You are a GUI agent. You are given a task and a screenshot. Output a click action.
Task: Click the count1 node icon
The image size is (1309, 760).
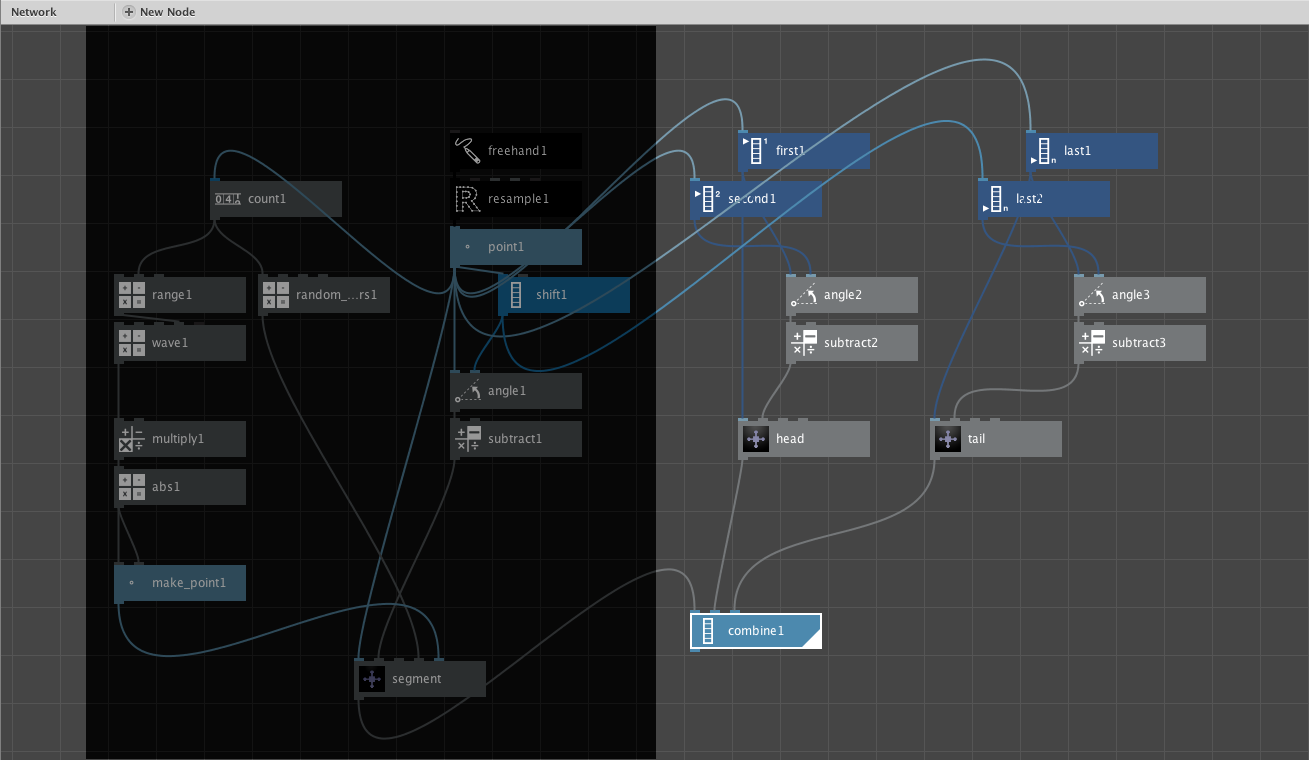coord(228,199)
